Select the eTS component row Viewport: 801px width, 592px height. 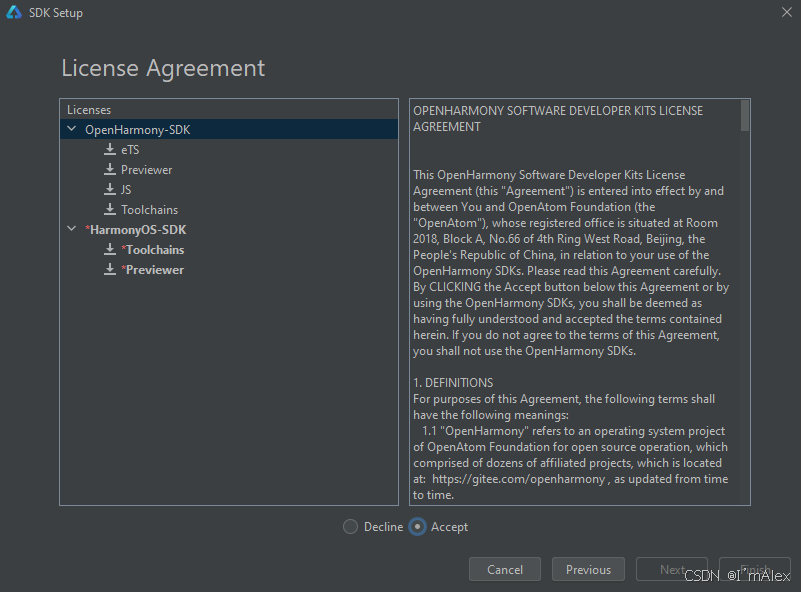(x=229, y=150)
